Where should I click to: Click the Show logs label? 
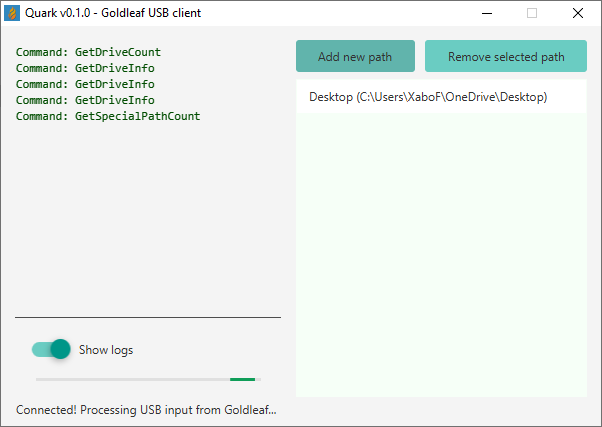(x=106, y=350)
